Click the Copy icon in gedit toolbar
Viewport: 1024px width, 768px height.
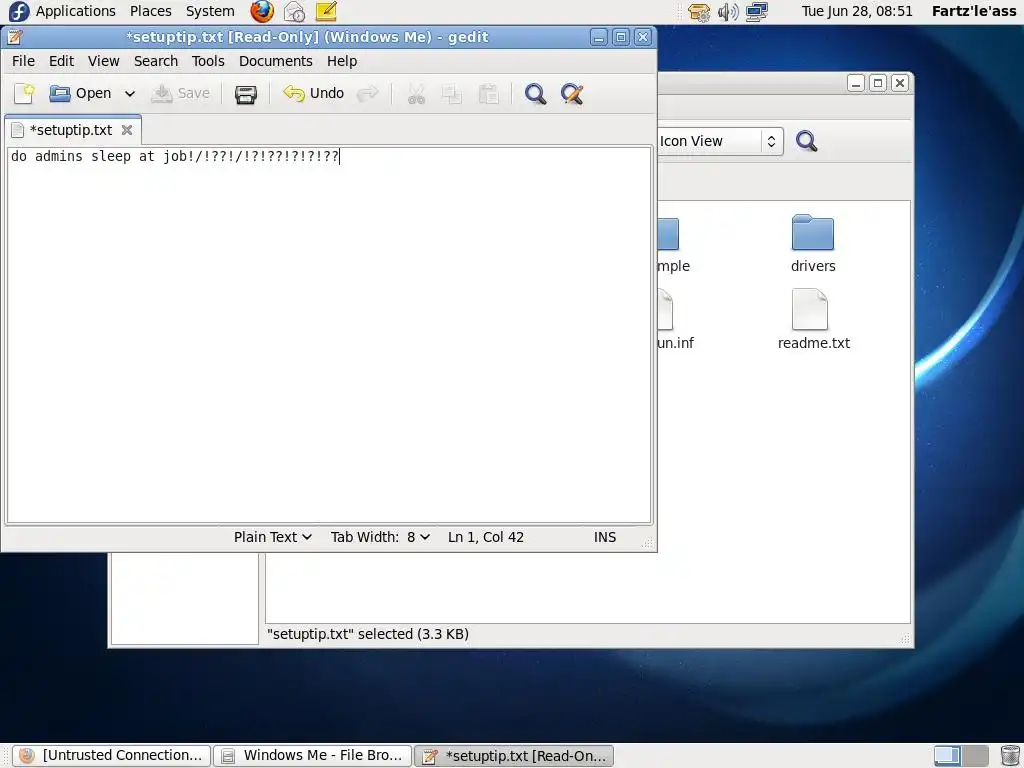coord(451,94)
